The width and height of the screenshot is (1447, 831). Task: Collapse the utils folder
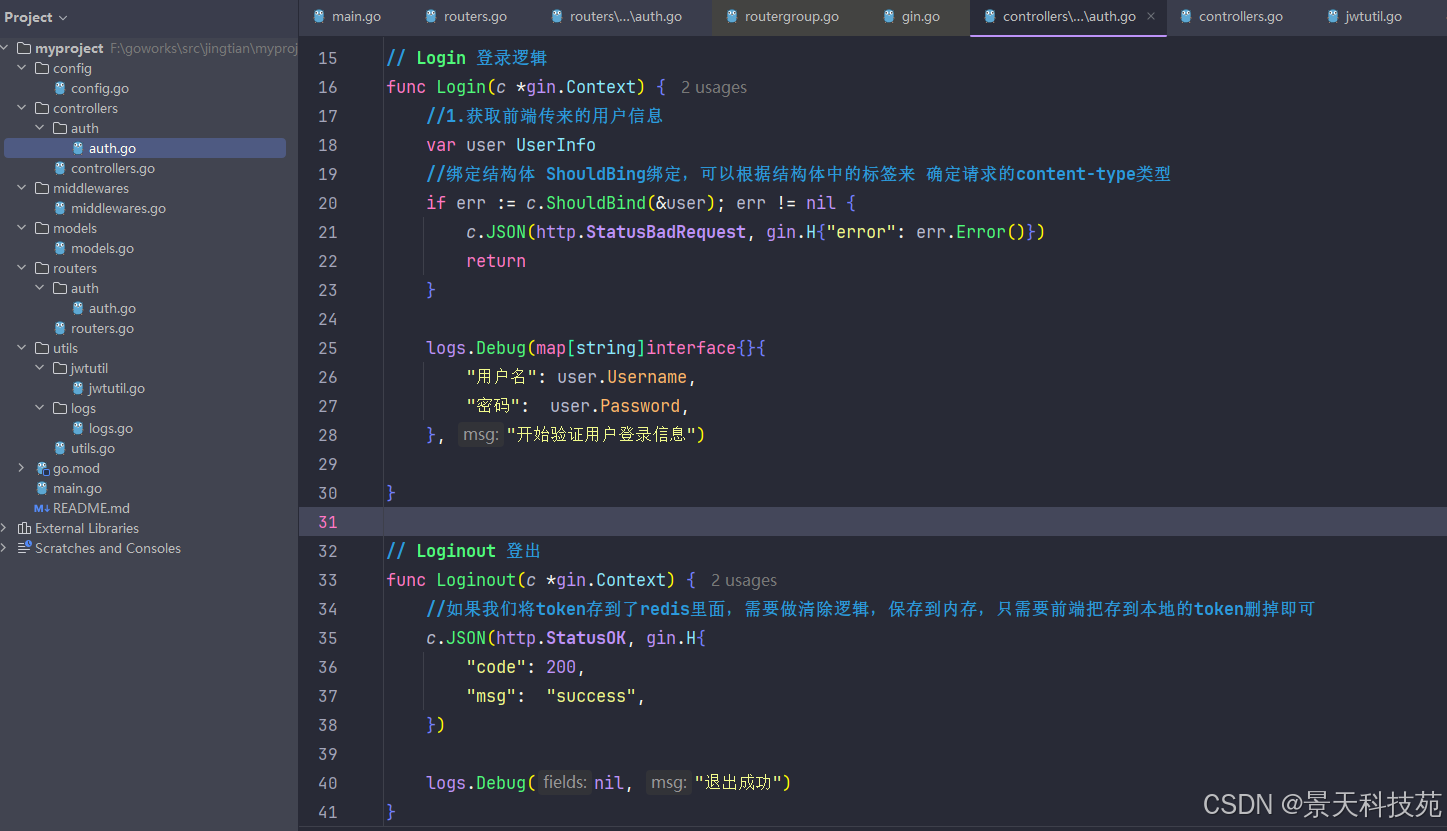pyautogui.click(x=22, y=348)
